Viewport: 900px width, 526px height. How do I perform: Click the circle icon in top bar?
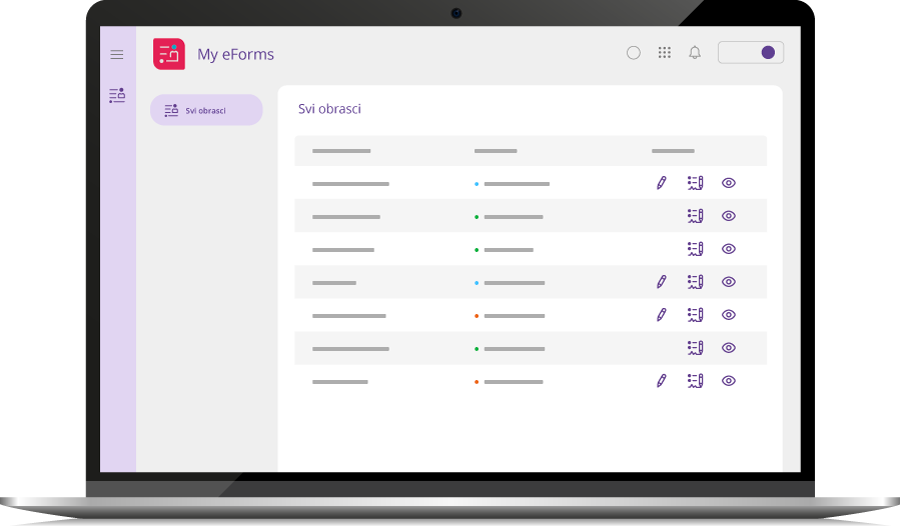coord(633,53)
